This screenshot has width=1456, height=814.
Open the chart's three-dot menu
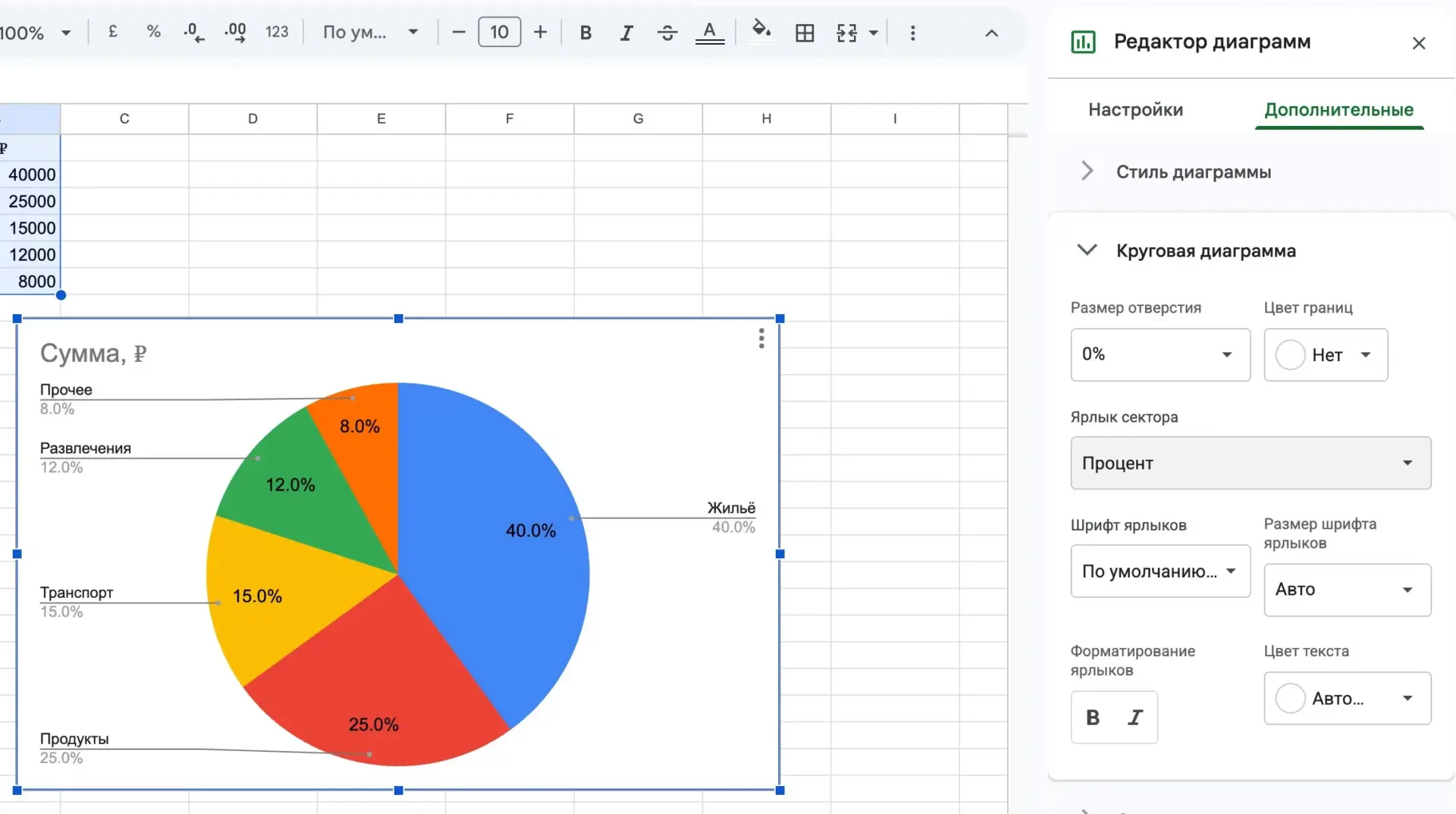(x=761, y=338)
